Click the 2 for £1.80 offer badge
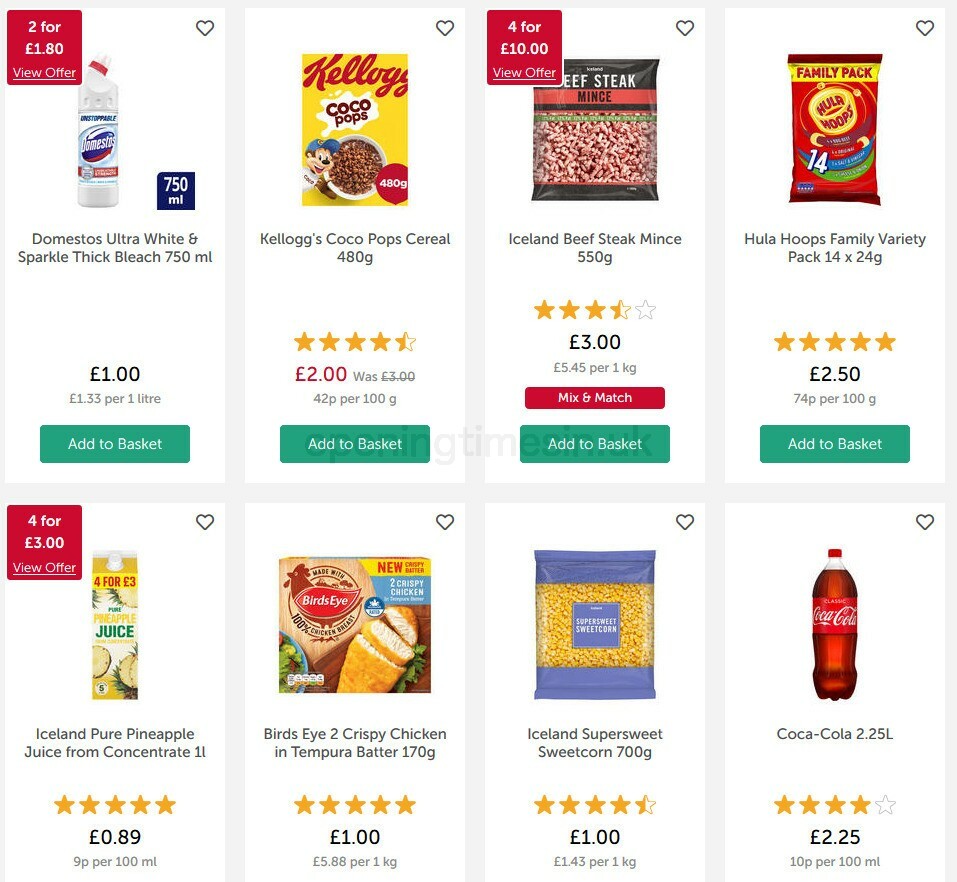This screenshot has width=957, height=882. pyautogui.click(x=43, y=35)
